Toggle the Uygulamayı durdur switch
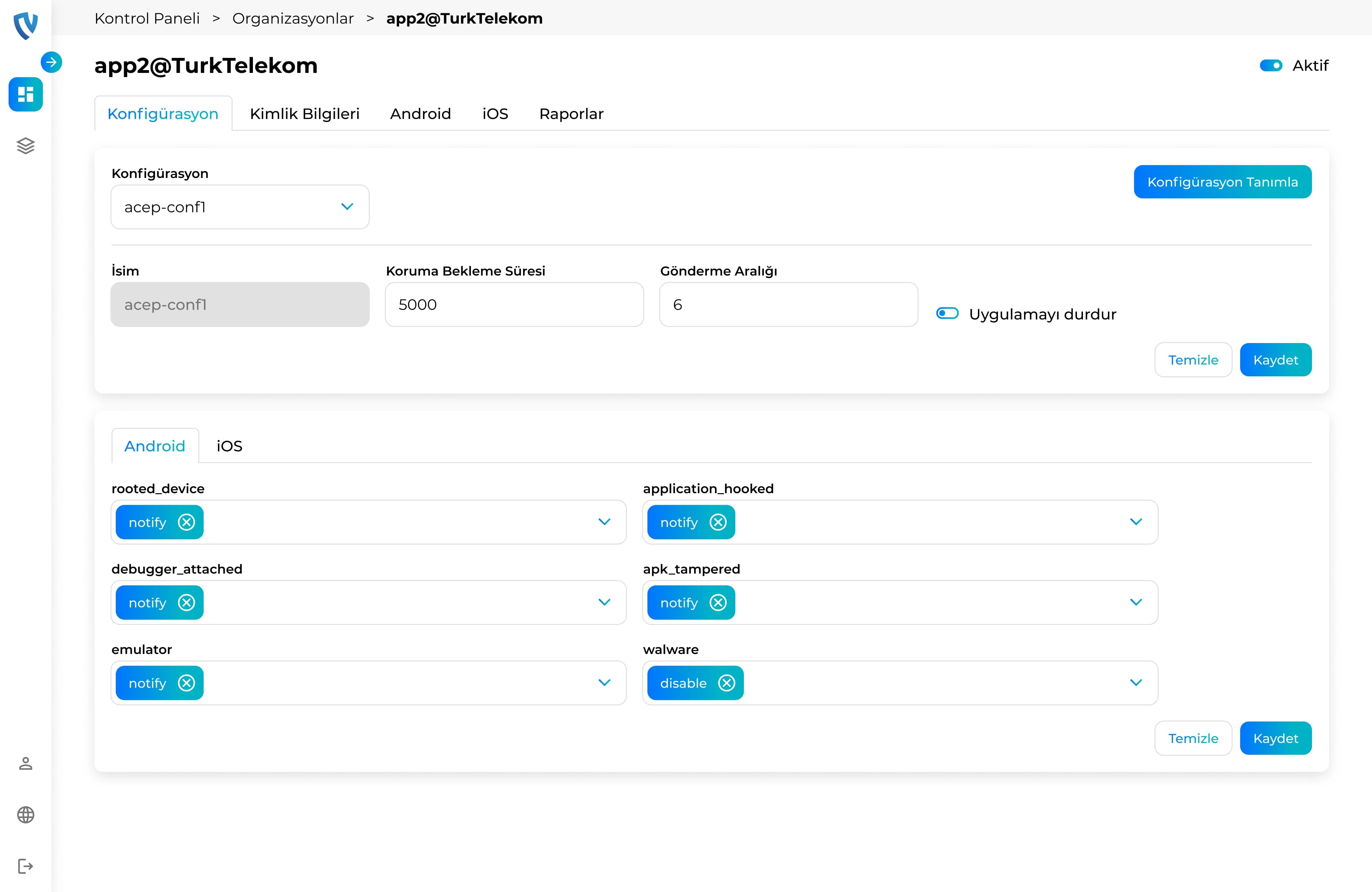 [x=947, y=313]
